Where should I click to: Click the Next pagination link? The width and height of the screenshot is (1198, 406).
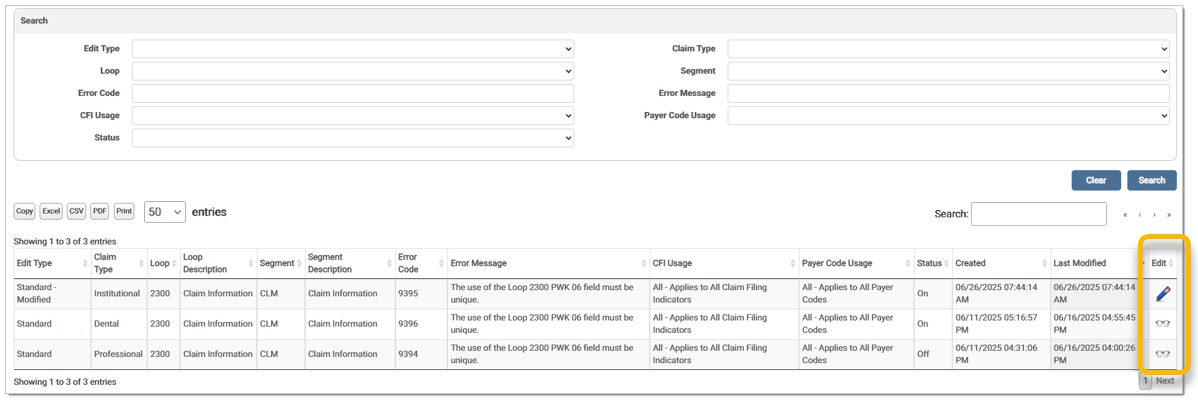(x=1165, y=381)
